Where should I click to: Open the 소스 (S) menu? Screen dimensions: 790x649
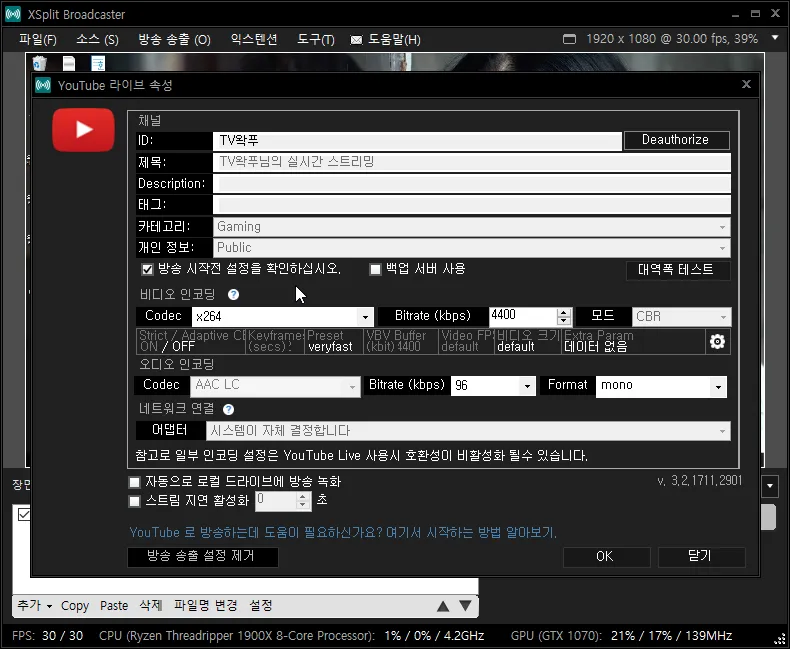pyautogui.click(x=97, y=39)
